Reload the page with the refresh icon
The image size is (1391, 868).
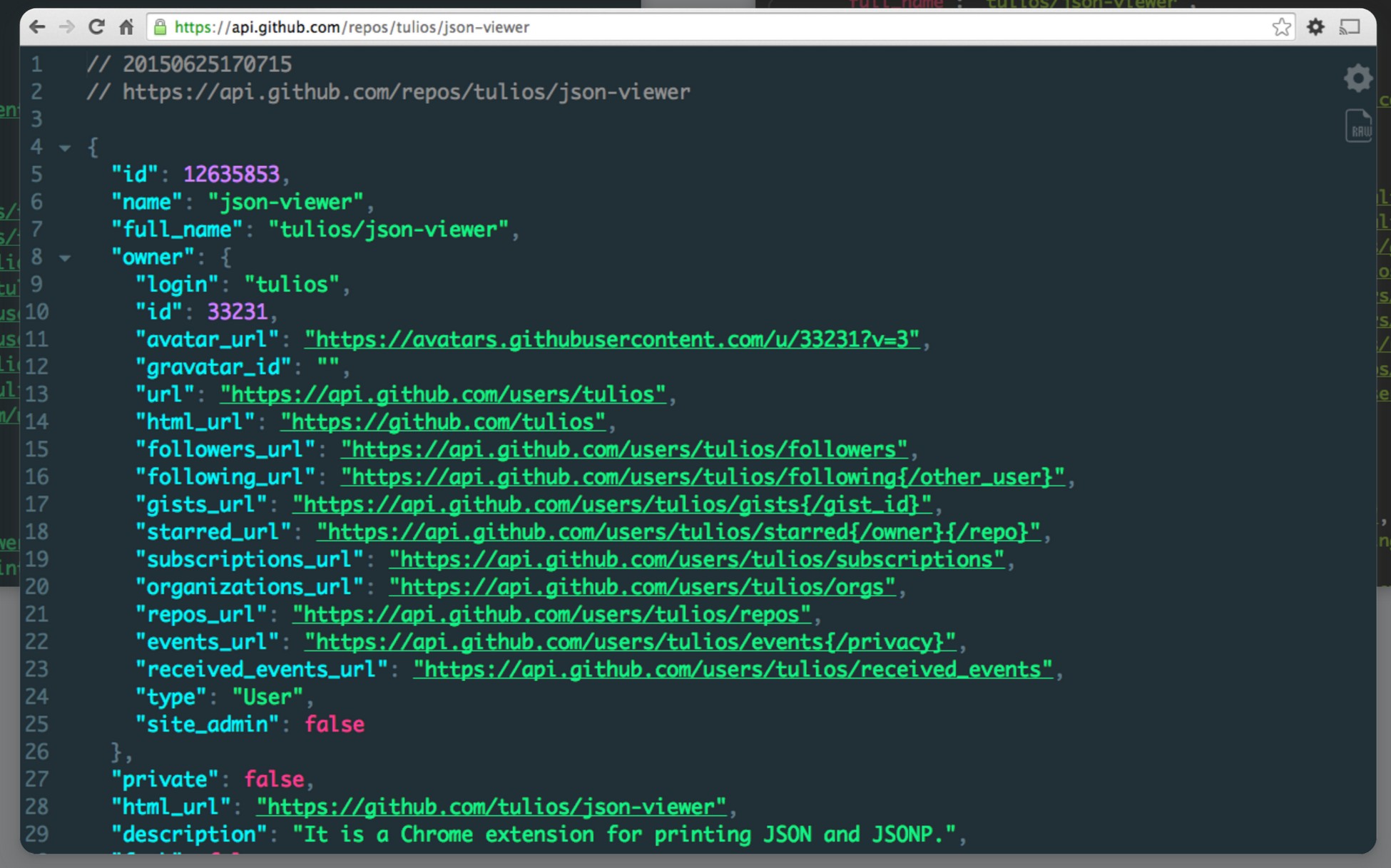tap(96, 27)
